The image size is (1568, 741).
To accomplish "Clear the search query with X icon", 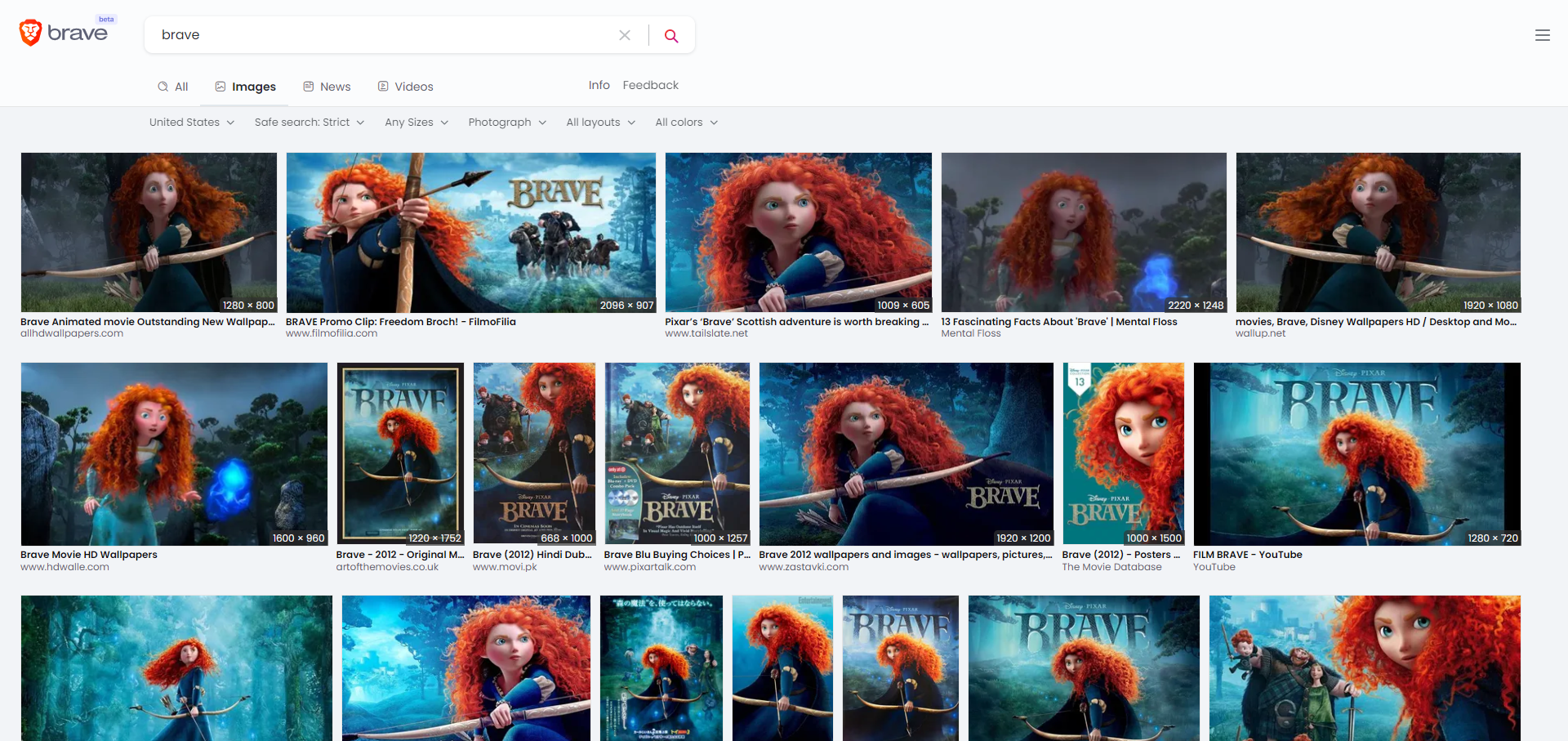I will coord(625,35).
